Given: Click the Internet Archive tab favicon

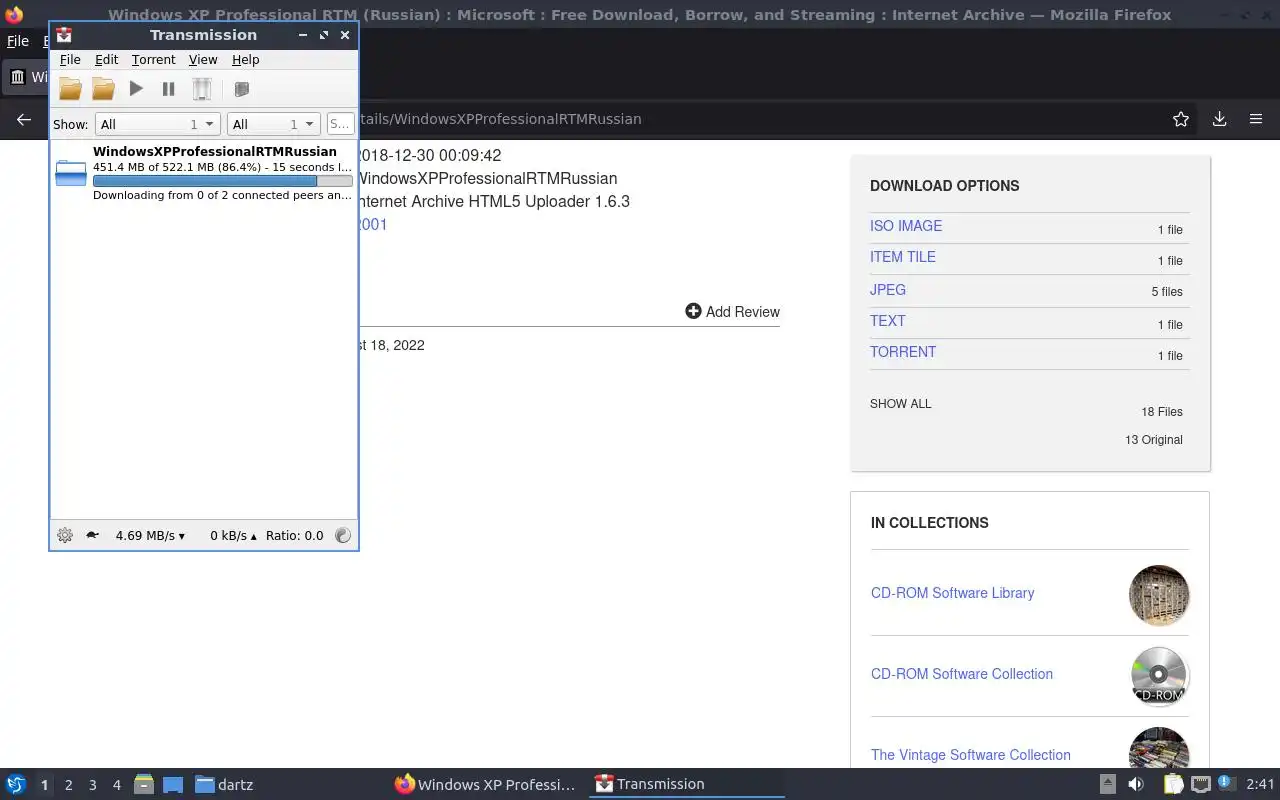Looking at the screenshot, I should (x=17, y=77).
